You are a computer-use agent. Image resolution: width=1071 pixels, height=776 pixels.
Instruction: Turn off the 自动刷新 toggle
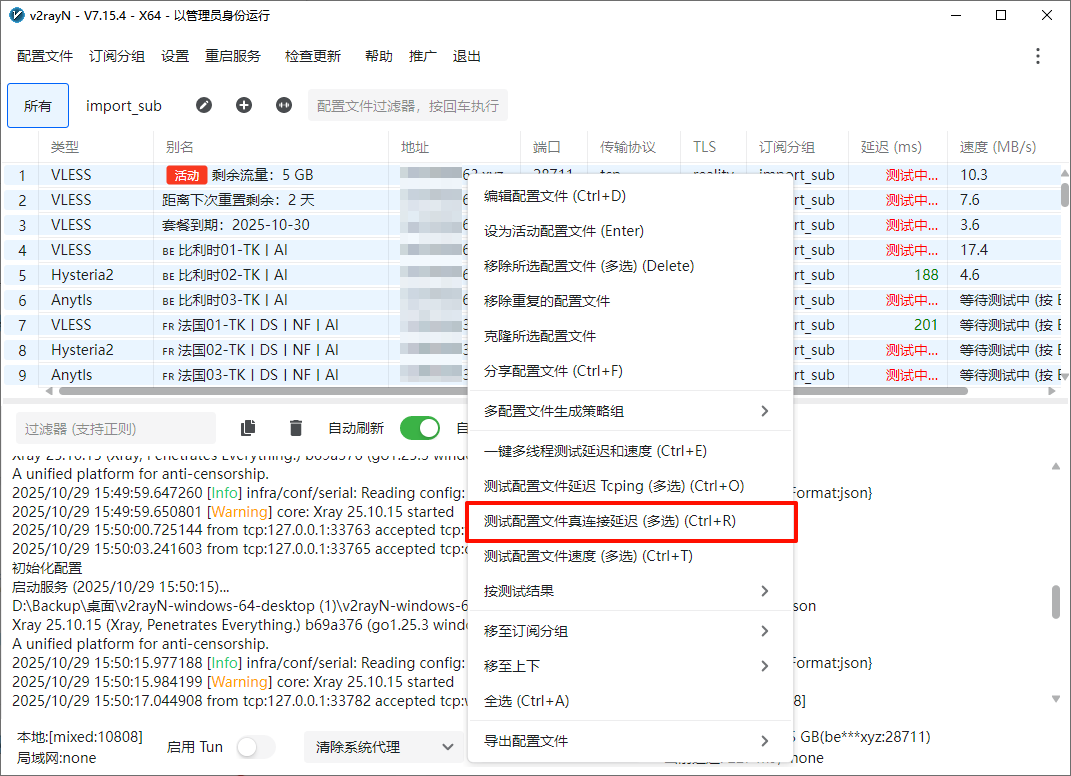pos(420,428)
